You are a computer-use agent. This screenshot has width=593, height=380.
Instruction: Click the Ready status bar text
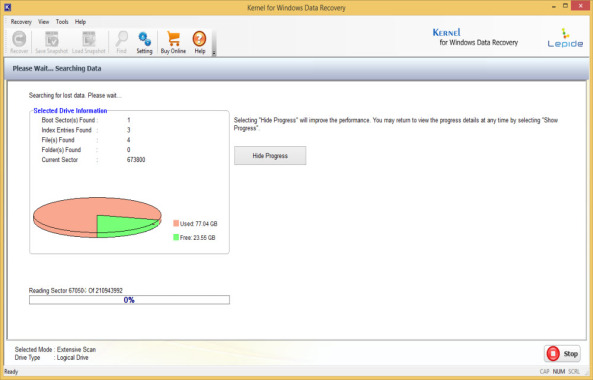11,372
